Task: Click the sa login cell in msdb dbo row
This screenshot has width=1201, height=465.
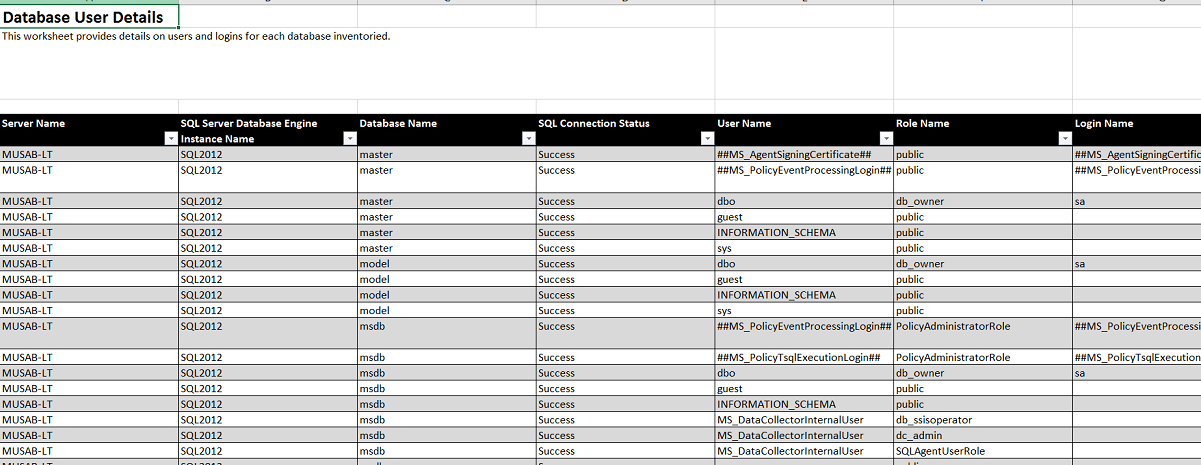Action: click(x=1137, y=373)
